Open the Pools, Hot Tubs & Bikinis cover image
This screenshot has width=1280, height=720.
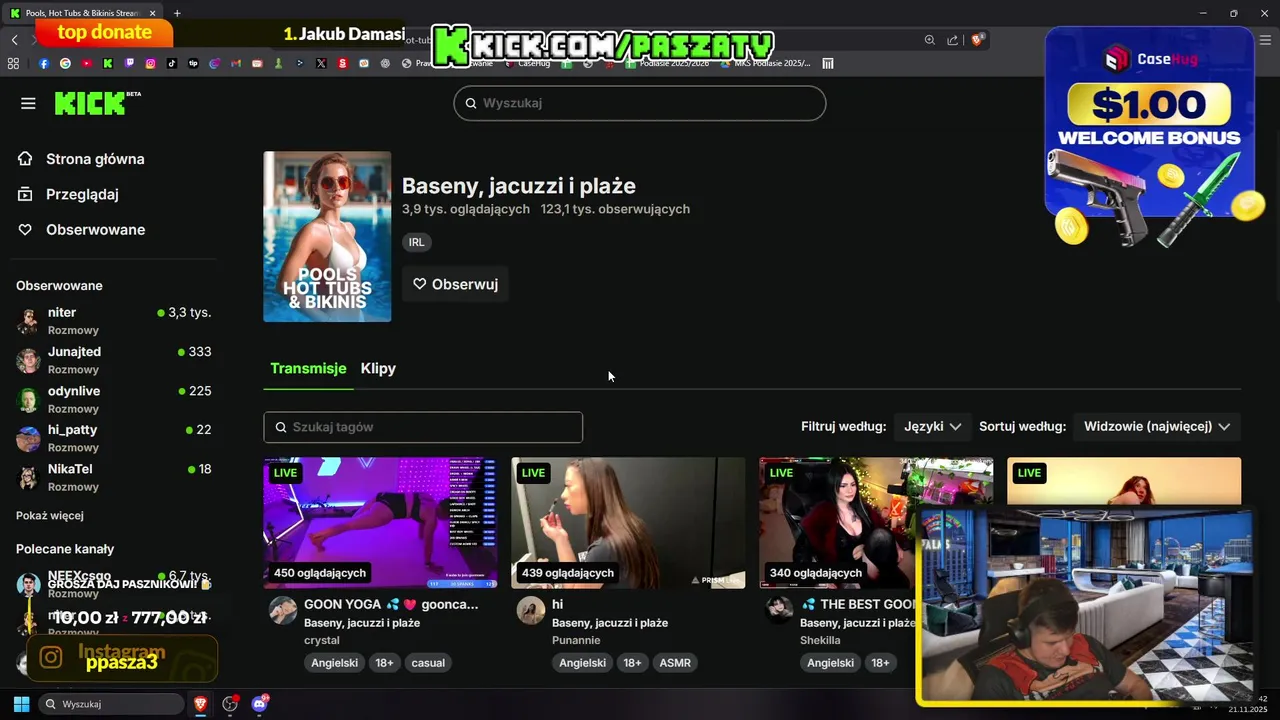(x=327, y=237)
